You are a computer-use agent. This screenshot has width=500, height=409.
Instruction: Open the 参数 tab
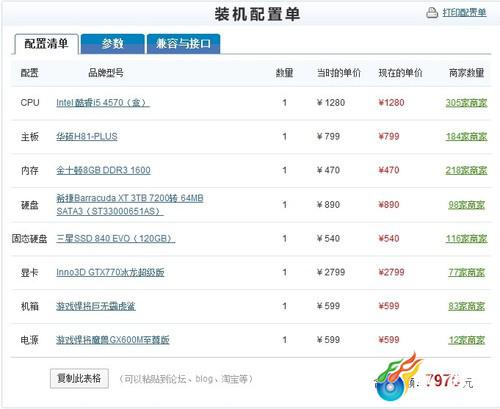pyautogui.click(x=113, y=44)
